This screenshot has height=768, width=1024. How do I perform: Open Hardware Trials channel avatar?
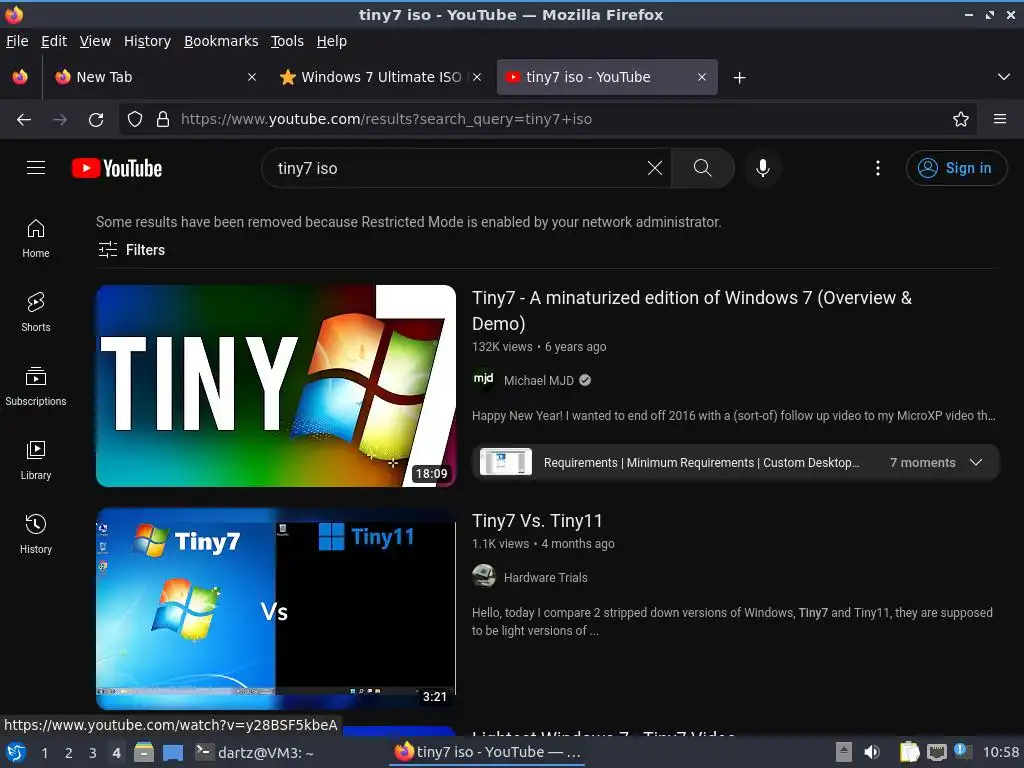tap(484, 576)
